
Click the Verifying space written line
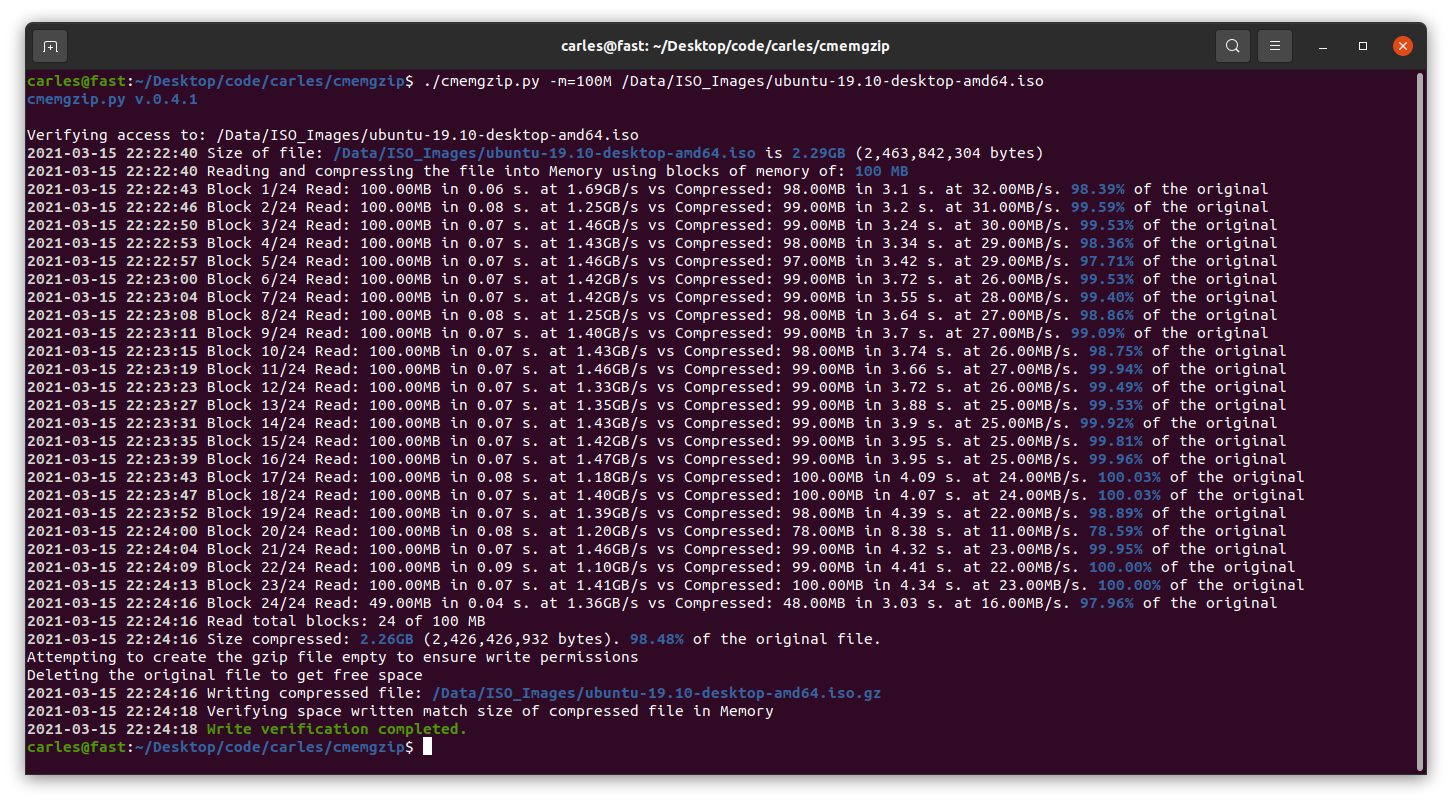(400, 711)
